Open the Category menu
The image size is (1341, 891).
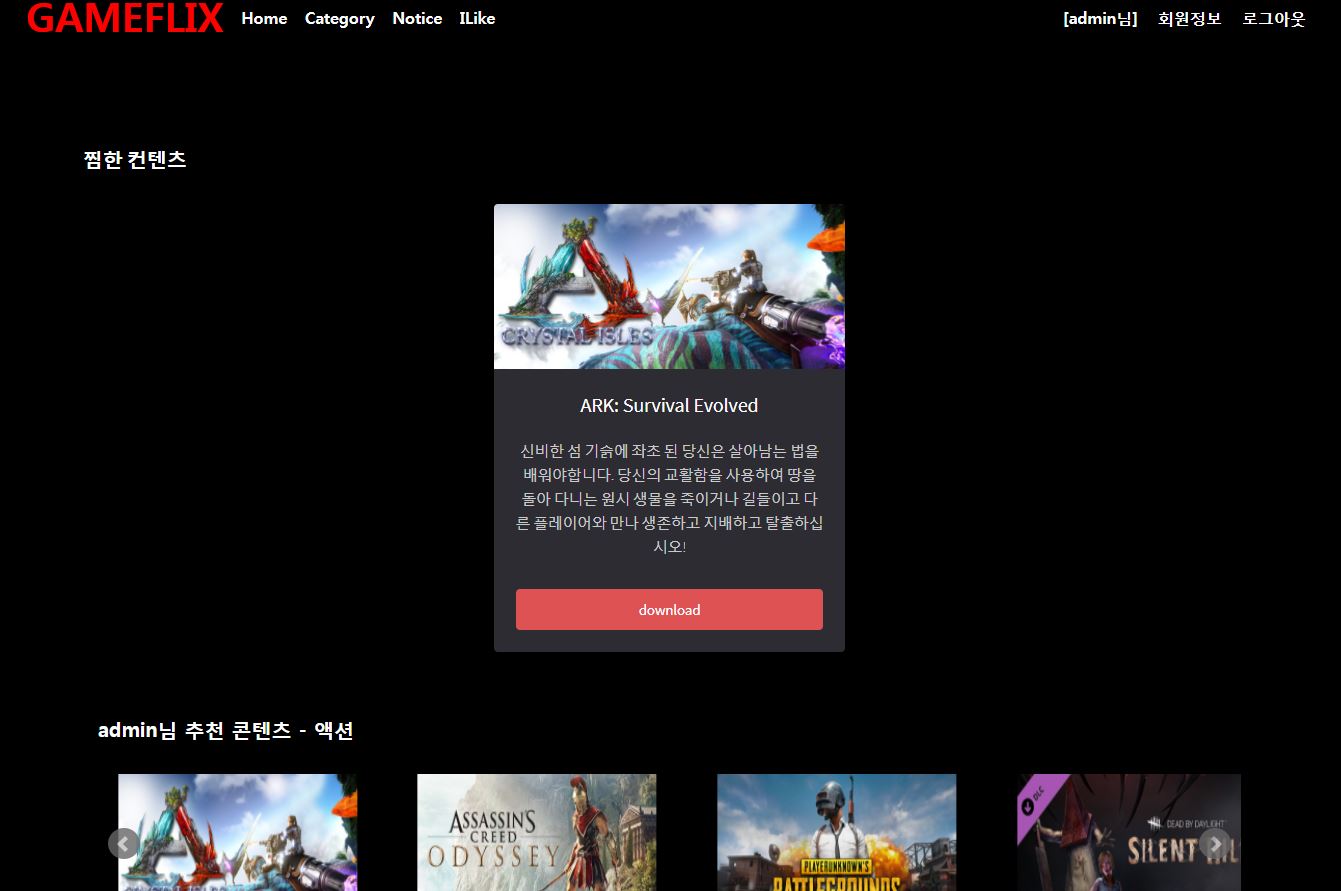click(339, 19)
